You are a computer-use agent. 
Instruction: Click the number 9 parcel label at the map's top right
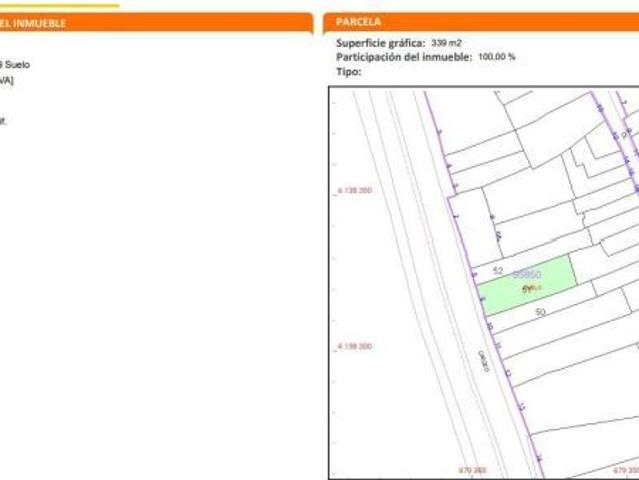pyautogui.click(x=625, y=134)
